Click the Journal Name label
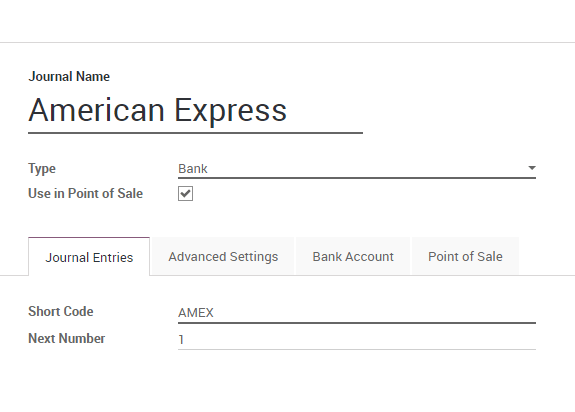The height and width of the screenshot is (412, 575). click(x=69, y=76)
